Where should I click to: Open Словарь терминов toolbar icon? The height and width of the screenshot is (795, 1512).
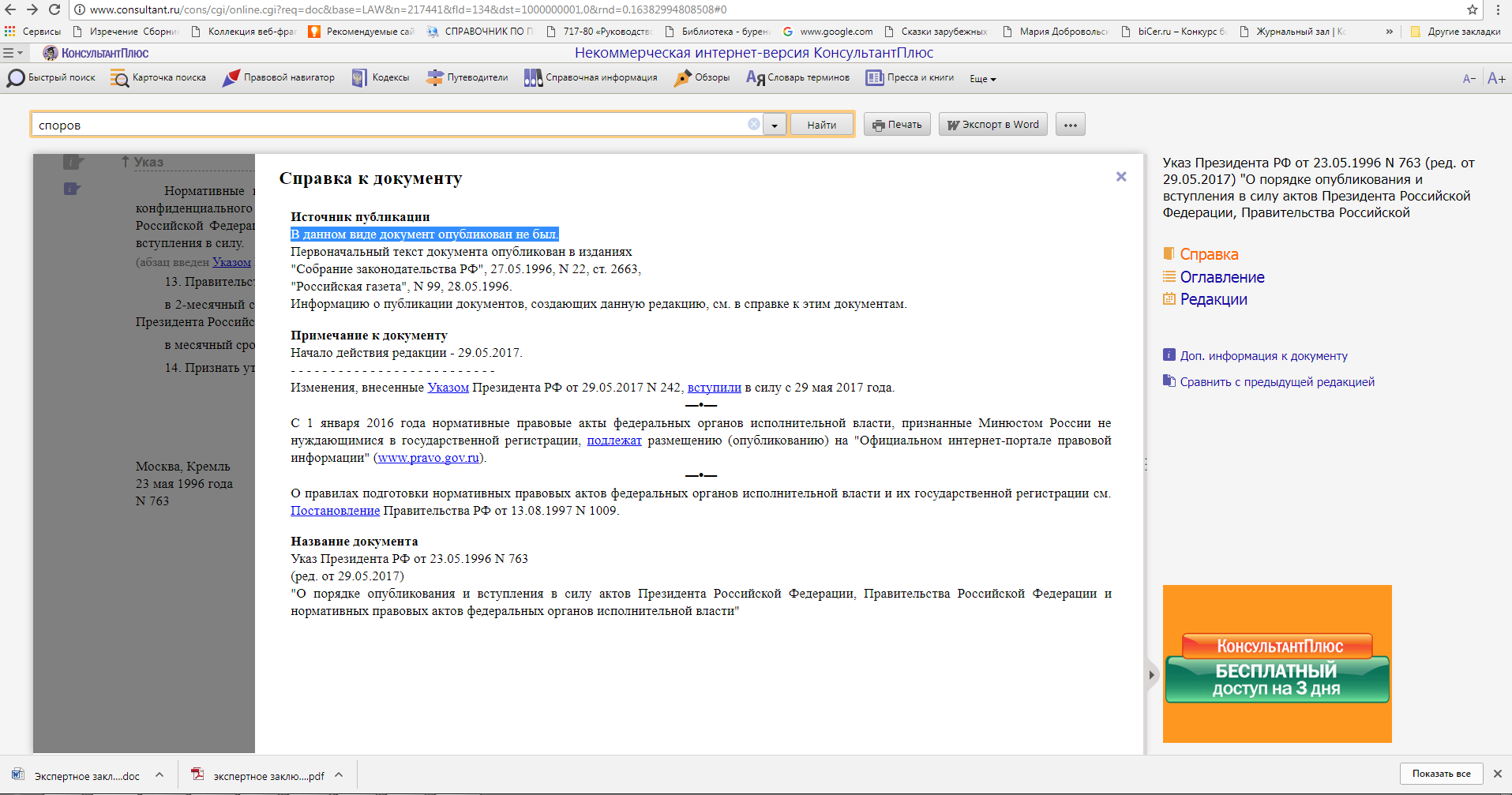(755, 78)
